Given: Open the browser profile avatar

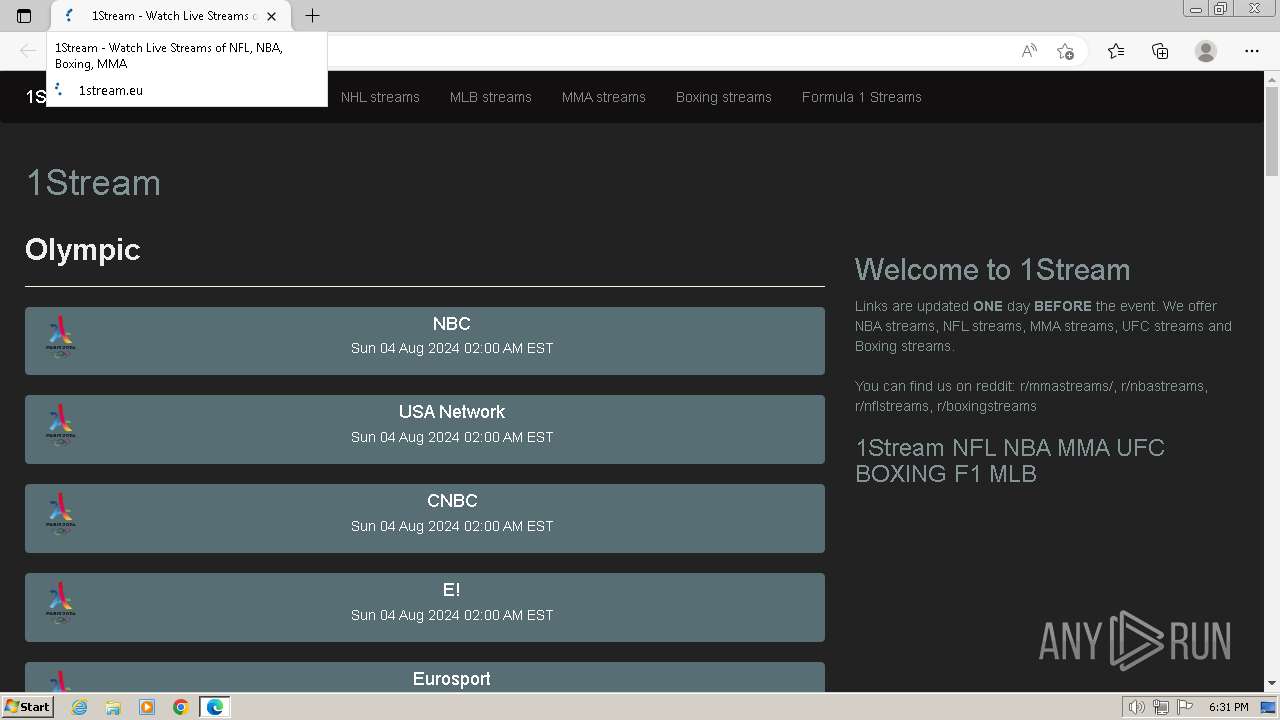Looking at the screenshot, I should (1206, 51).
